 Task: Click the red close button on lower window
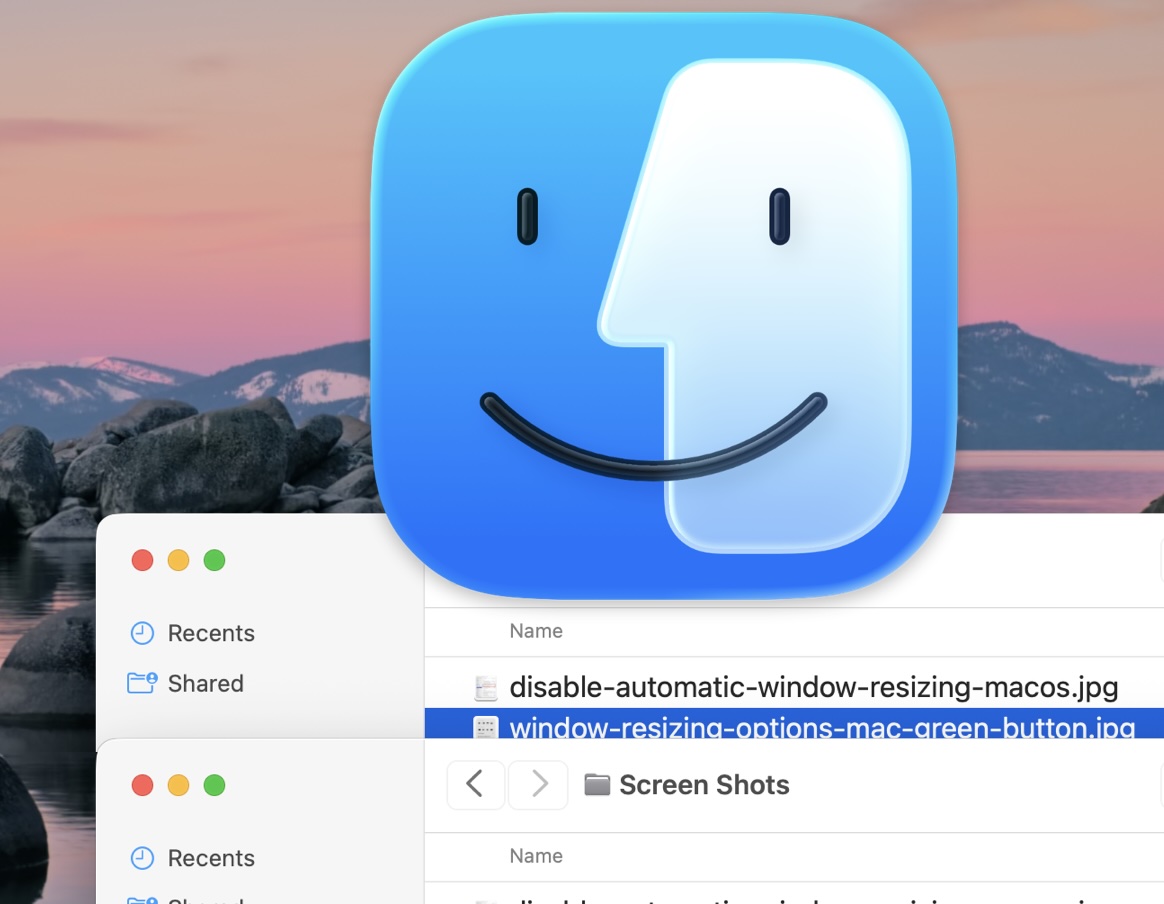pos(142,785)
